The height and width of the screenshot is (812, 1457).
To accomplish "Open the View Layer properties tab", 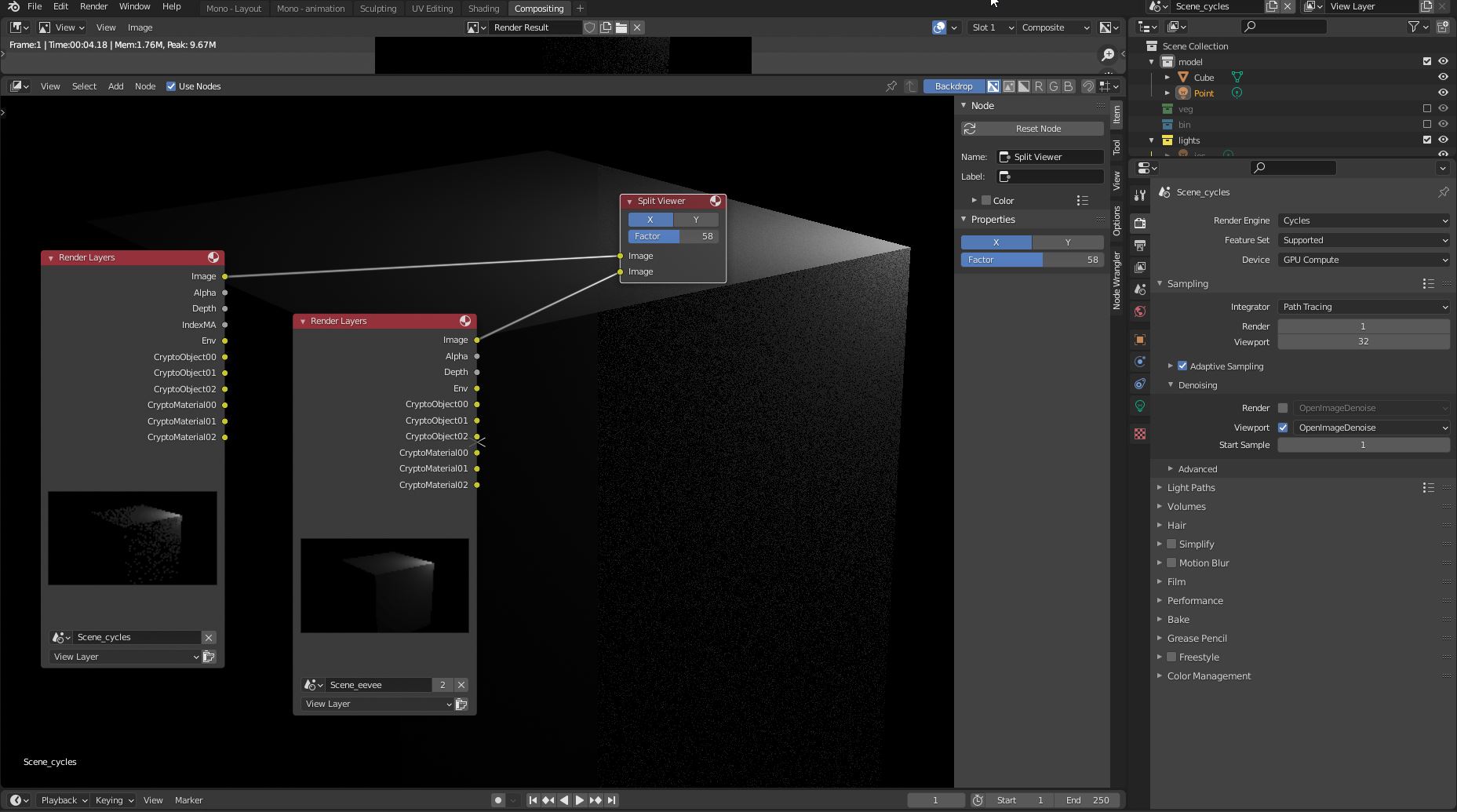I will coord(1140,268).
